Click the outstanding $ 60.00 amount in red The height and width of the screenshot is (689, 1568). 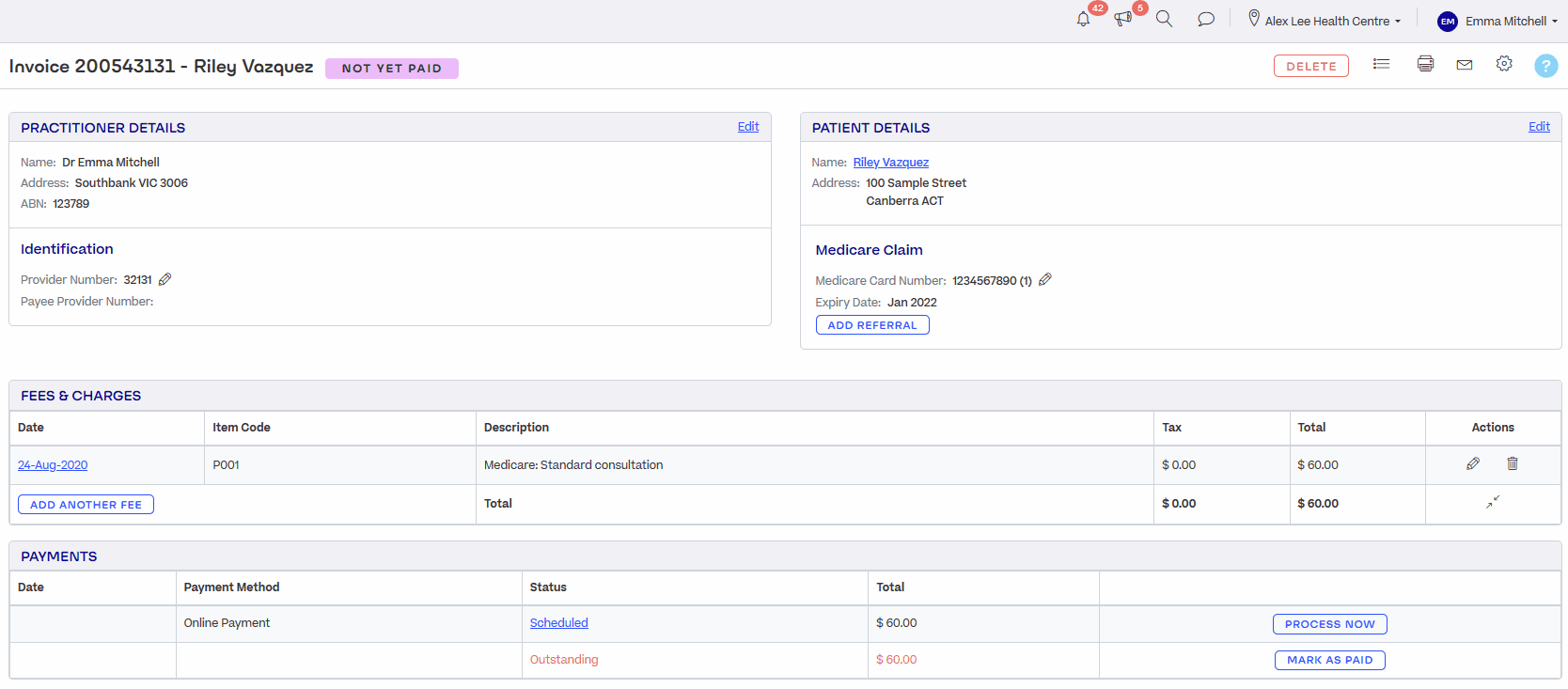pyautogui.click(x=896, y=660)
